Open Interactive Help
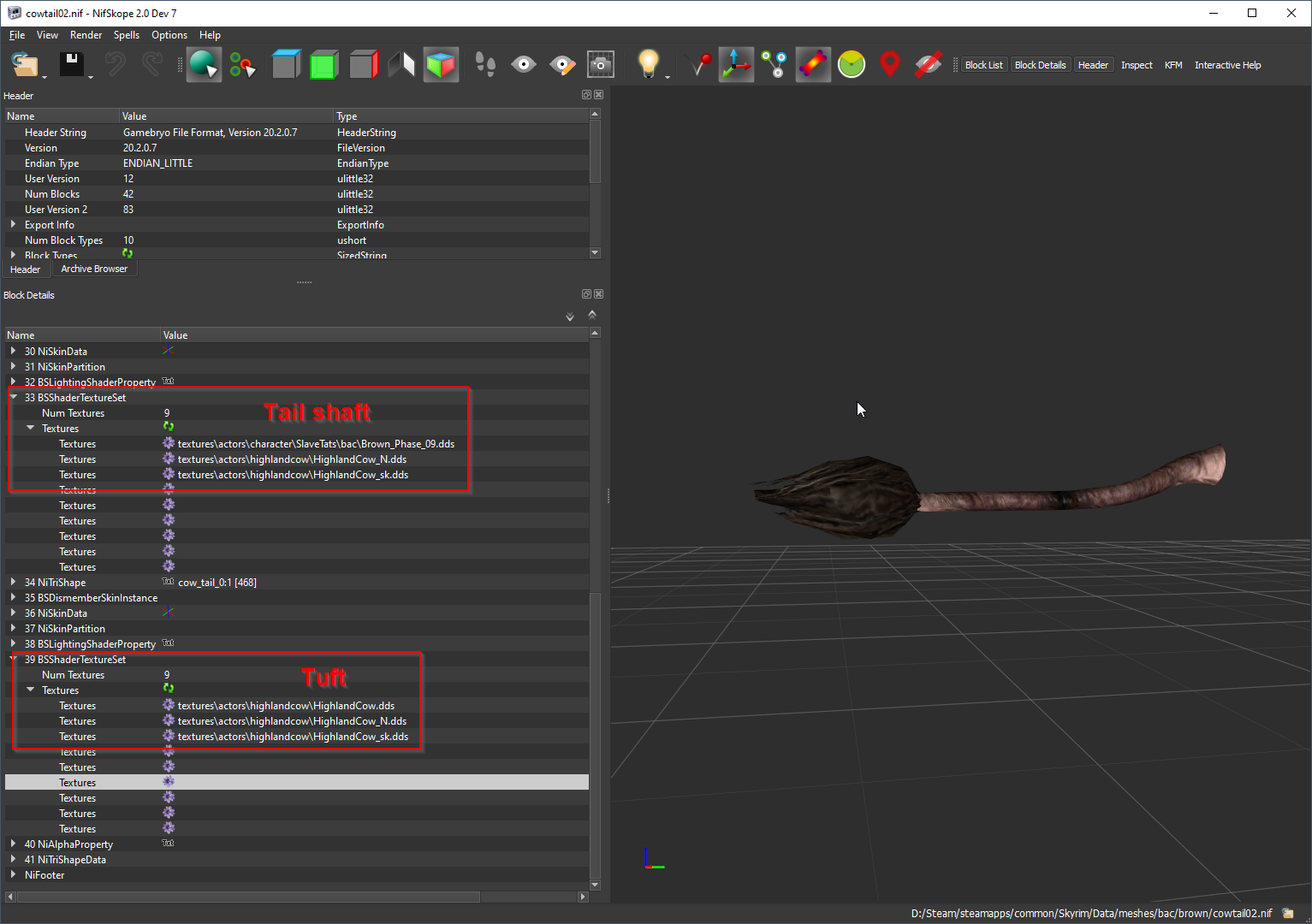The width and height of the screenshot is (1312, 924). point(1227,65)
